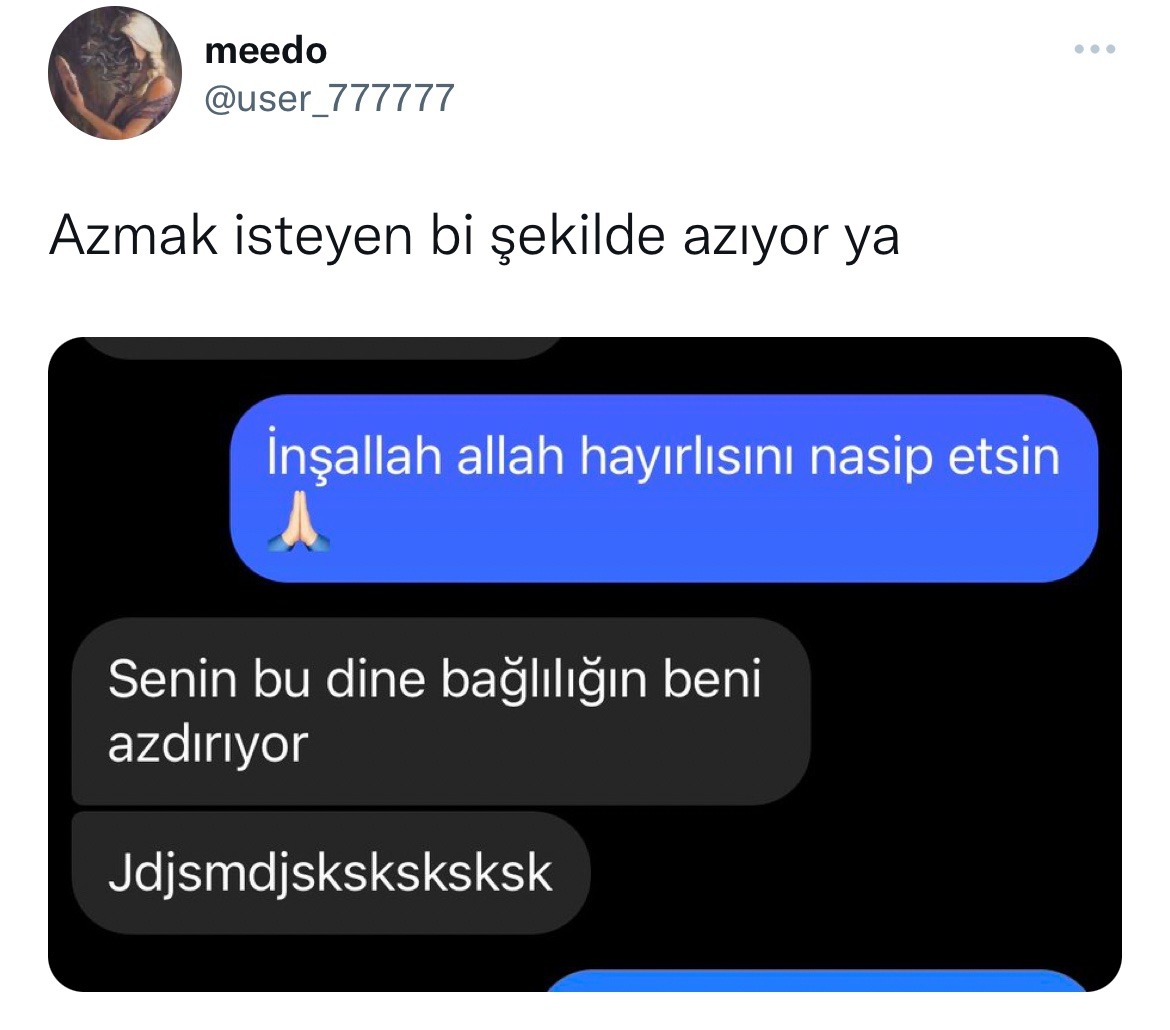Open the three-dots more options menu
The image size is (1170, 1030).
click(x=1094, y=49)
